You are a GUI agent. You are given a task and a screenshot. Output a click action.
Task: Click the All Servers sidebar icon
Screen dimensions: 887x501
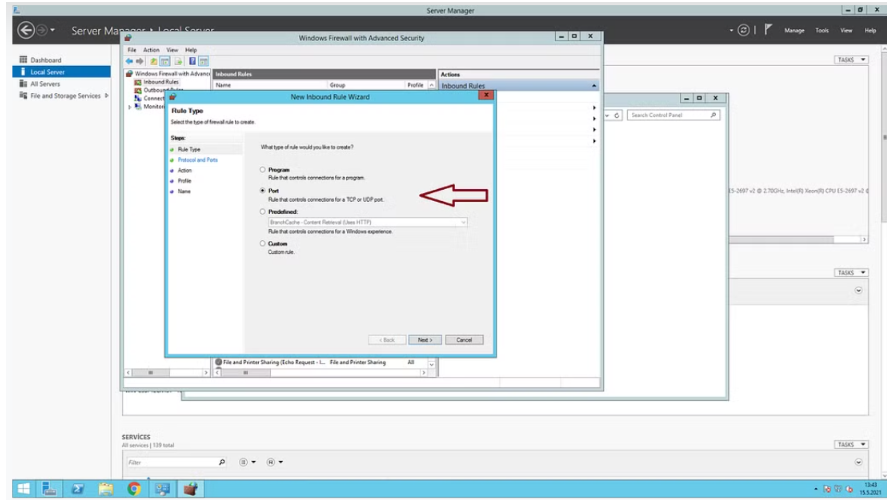23,84
